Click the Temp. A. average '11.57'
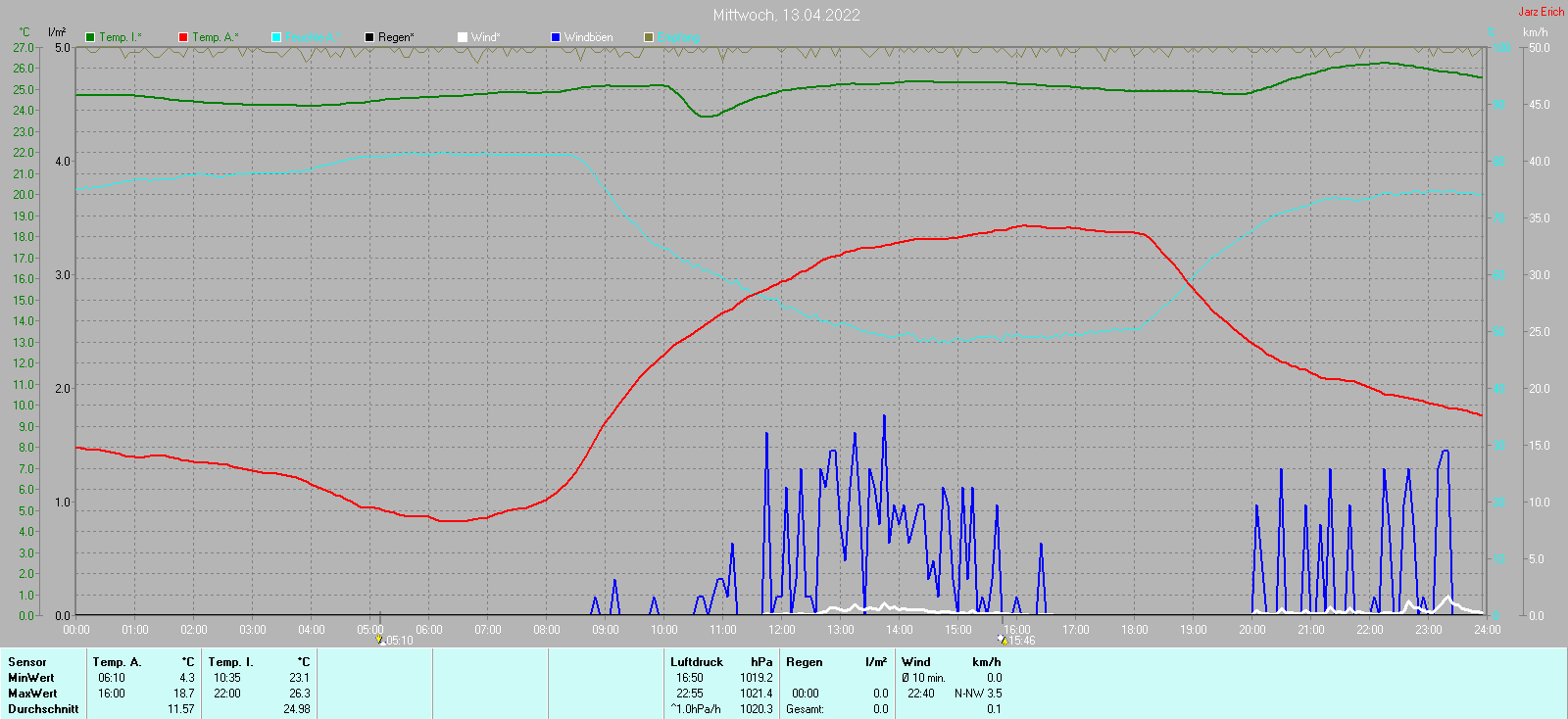 pos(181,709)
